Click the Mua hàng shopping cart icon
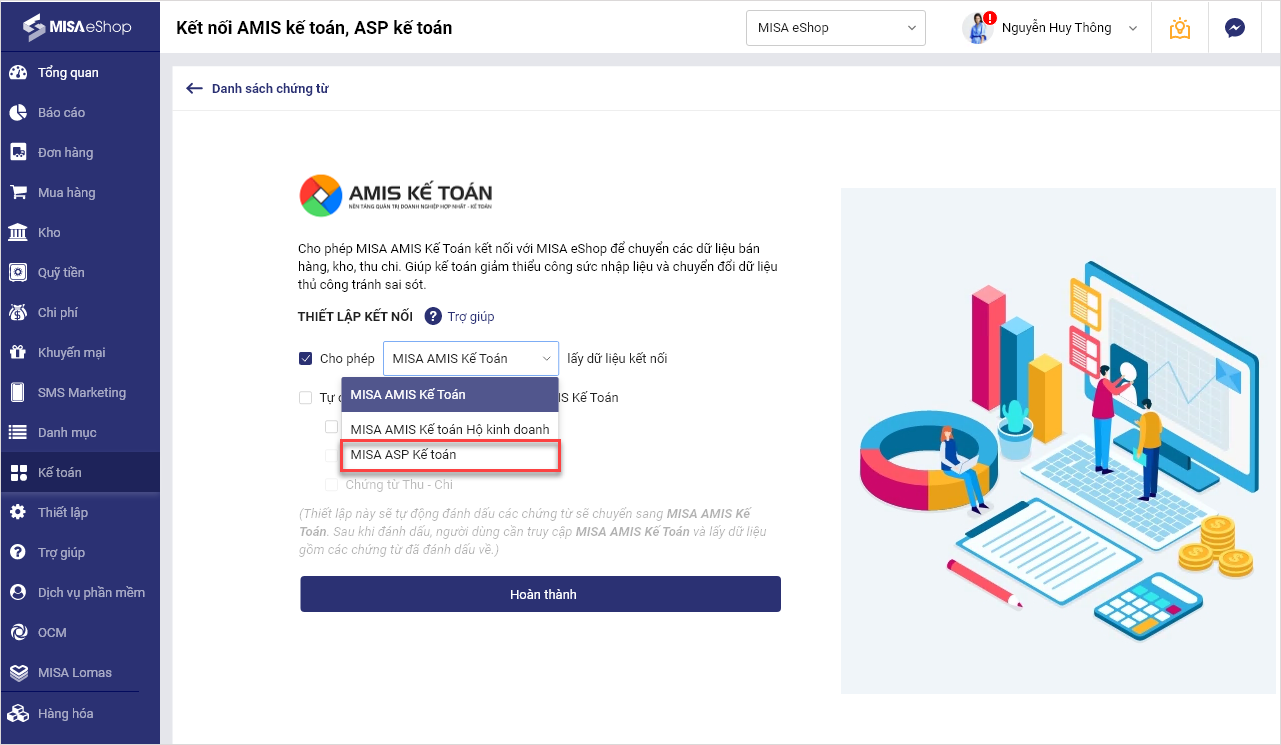1281x745 pixels. click(x=18, y=192)
